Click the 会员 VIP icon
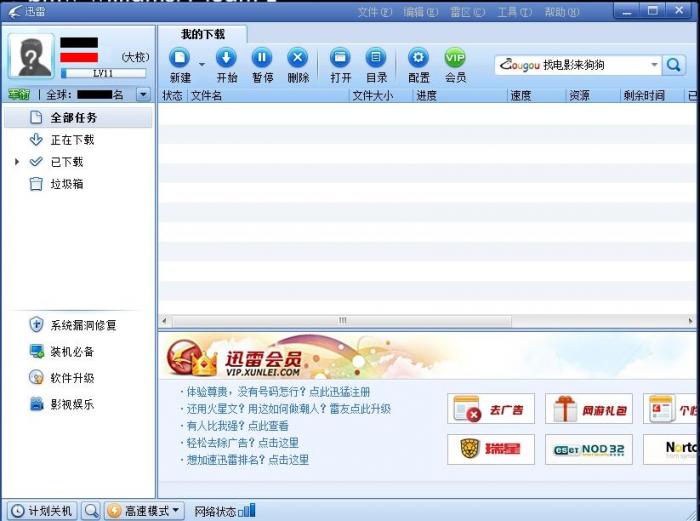This screenshot has width=700, height=521. [455, 58]
